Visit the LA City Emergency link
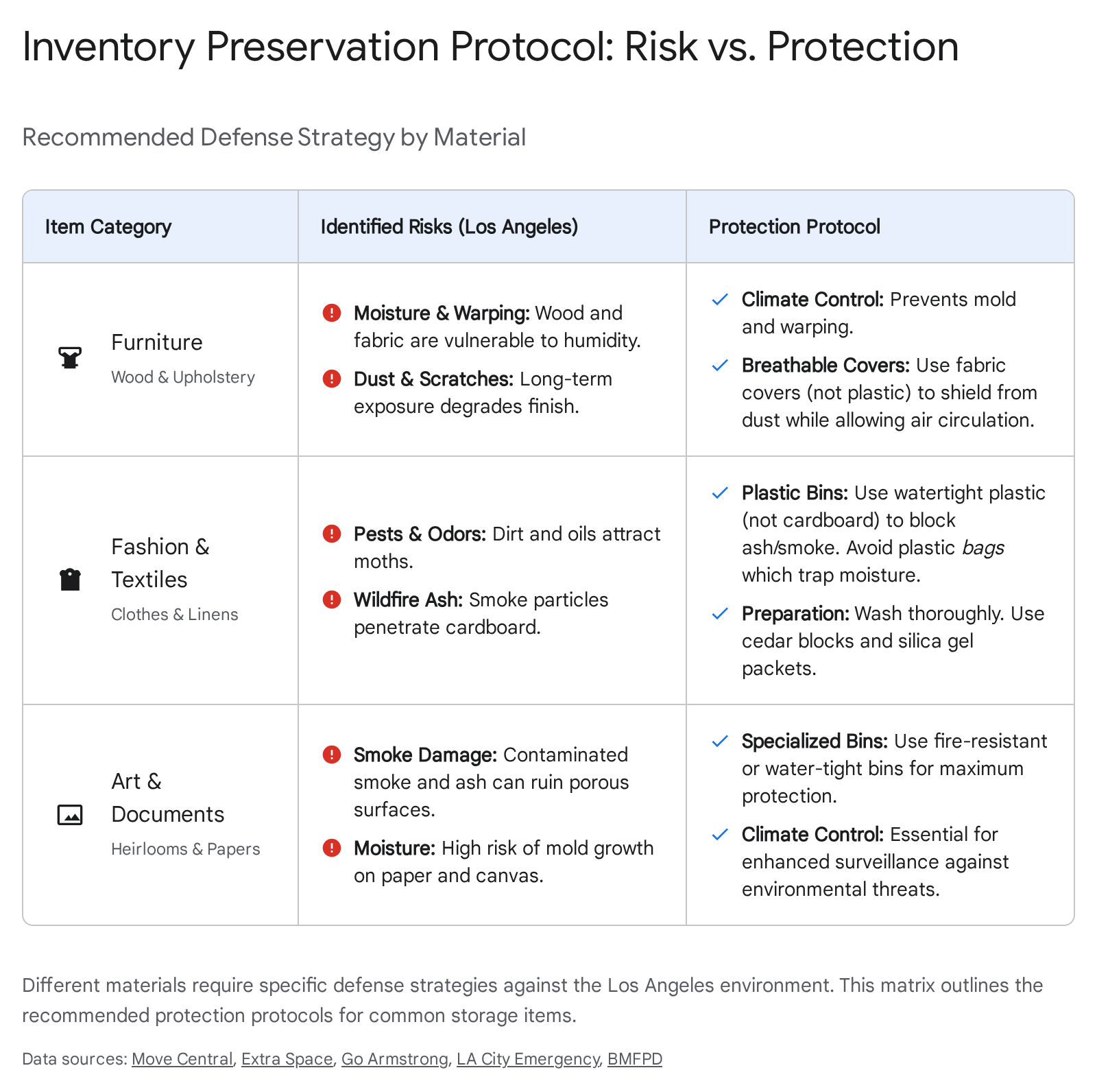The height and width of the screenshot is (1092, 1097). 527,1059
